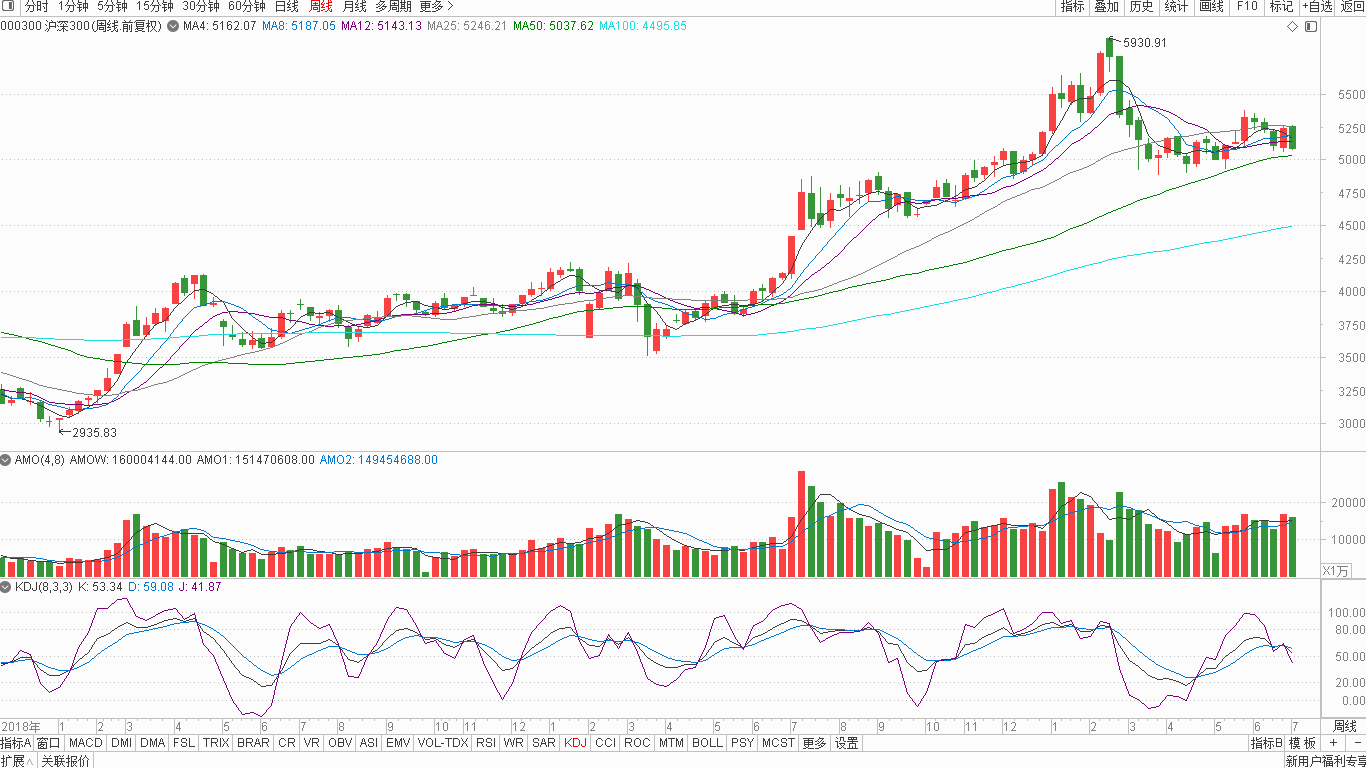Open the 关联报价 tab
Image resolution: width=1366 pixels, height=768 pixels.
65,761
